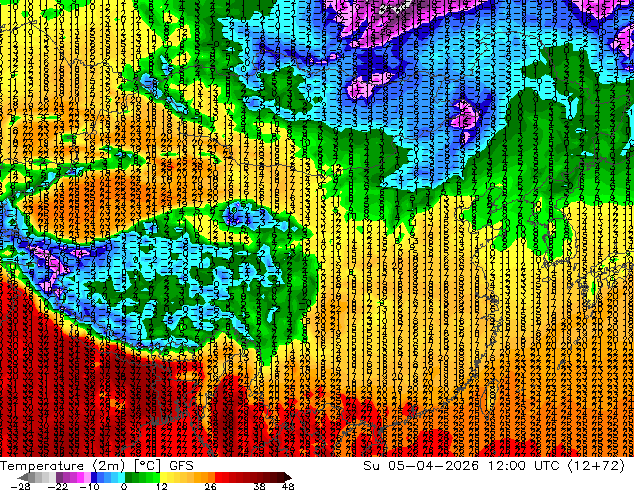Viewport: 634px width, 490px height.
Task: Click the dark right arrow end of color scale
Action: pos(287,477)
